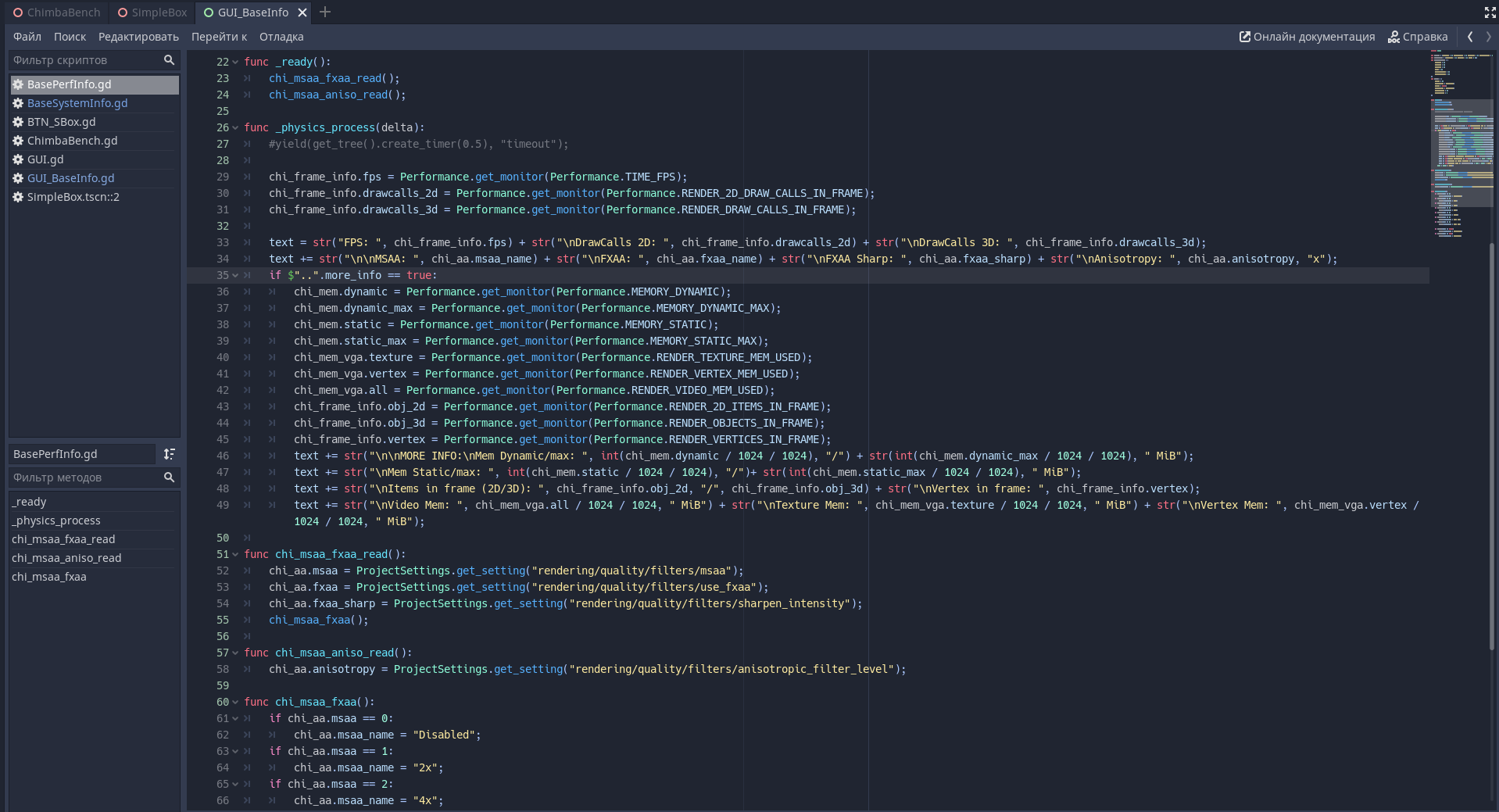Add a new scene tab with plus icon

pyautogui.click(x=325, y=13)
